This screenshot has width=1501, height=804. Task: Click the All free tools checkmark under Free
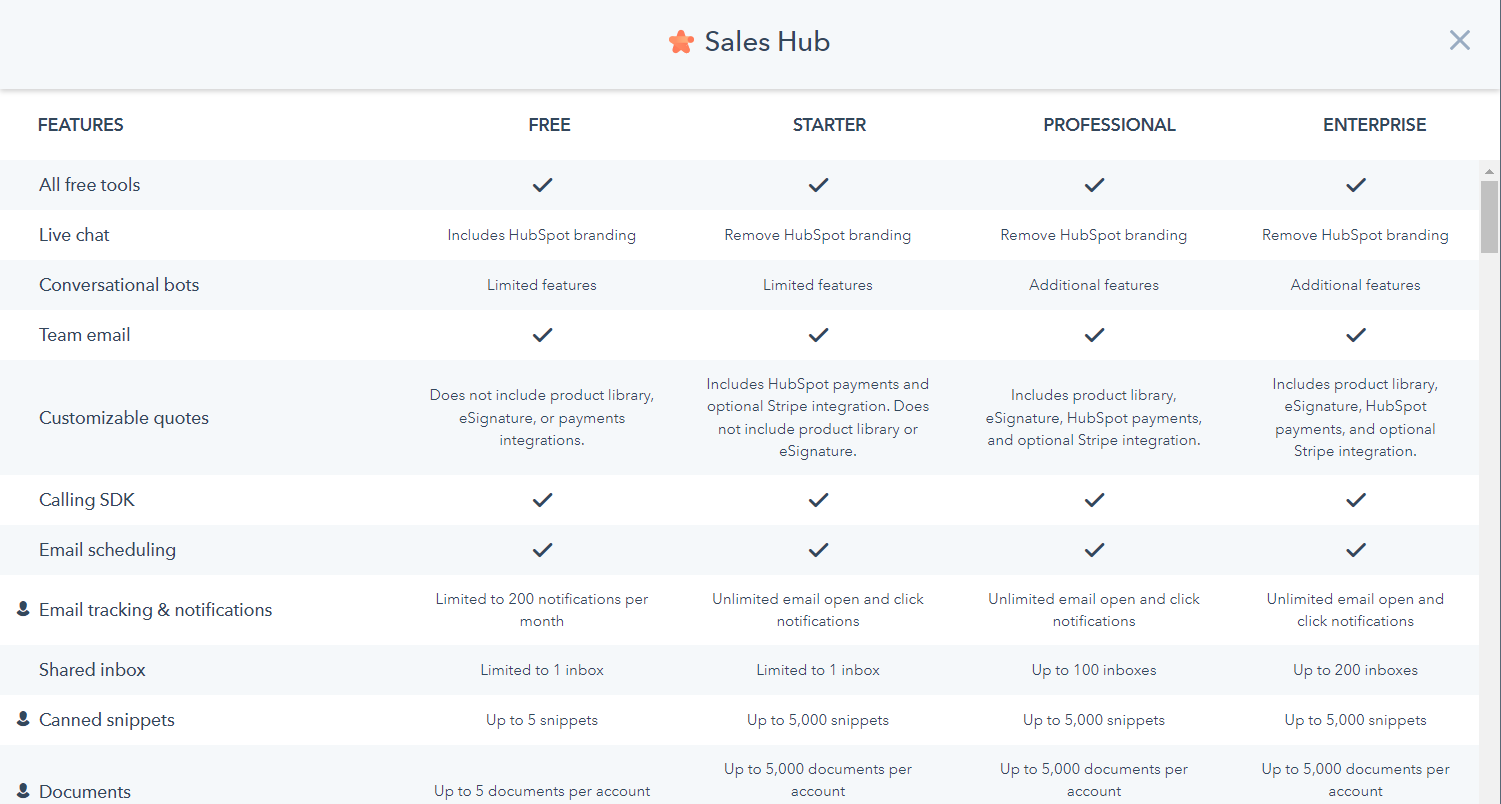coord(542,185)
